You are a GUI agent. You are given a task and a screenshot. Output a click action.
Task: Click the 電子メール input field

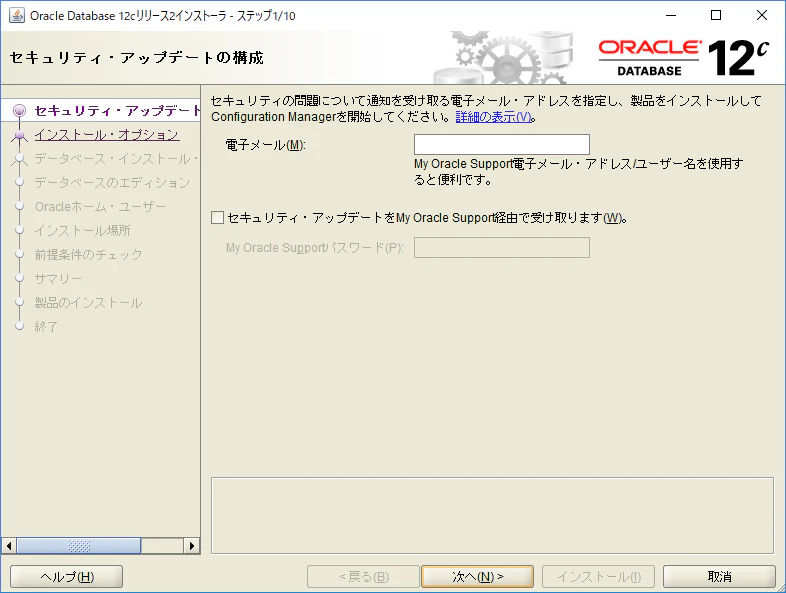click(501, 144)
